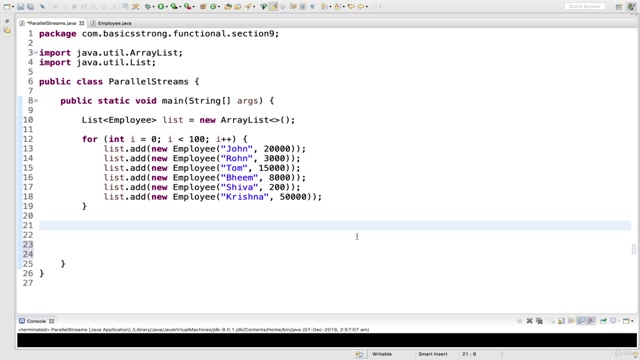Expand the New Java Class dropdown arrow

[219, 7]
